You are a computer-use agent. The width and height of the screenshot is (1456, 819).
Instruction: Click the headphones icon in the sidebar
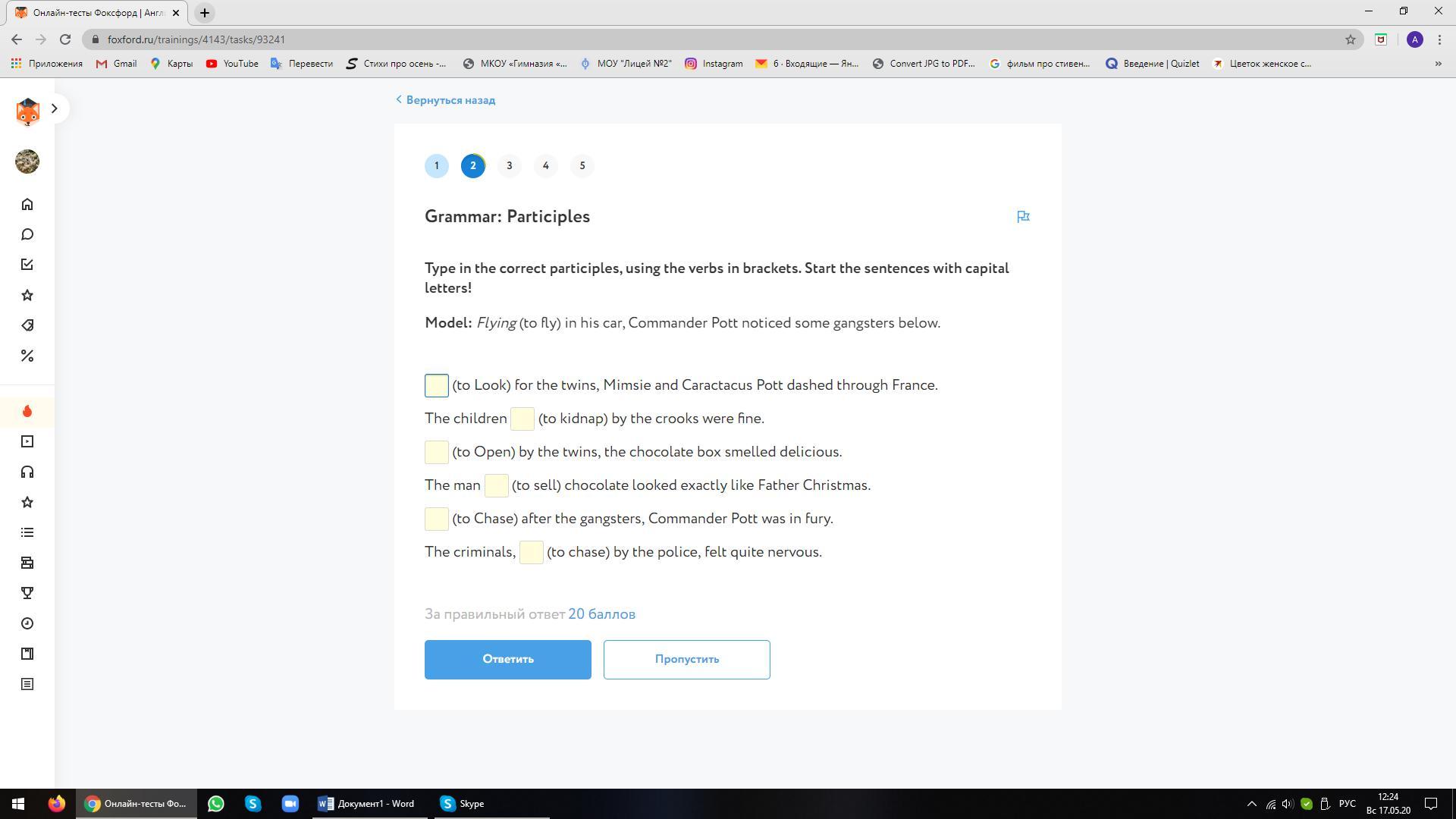27,472
